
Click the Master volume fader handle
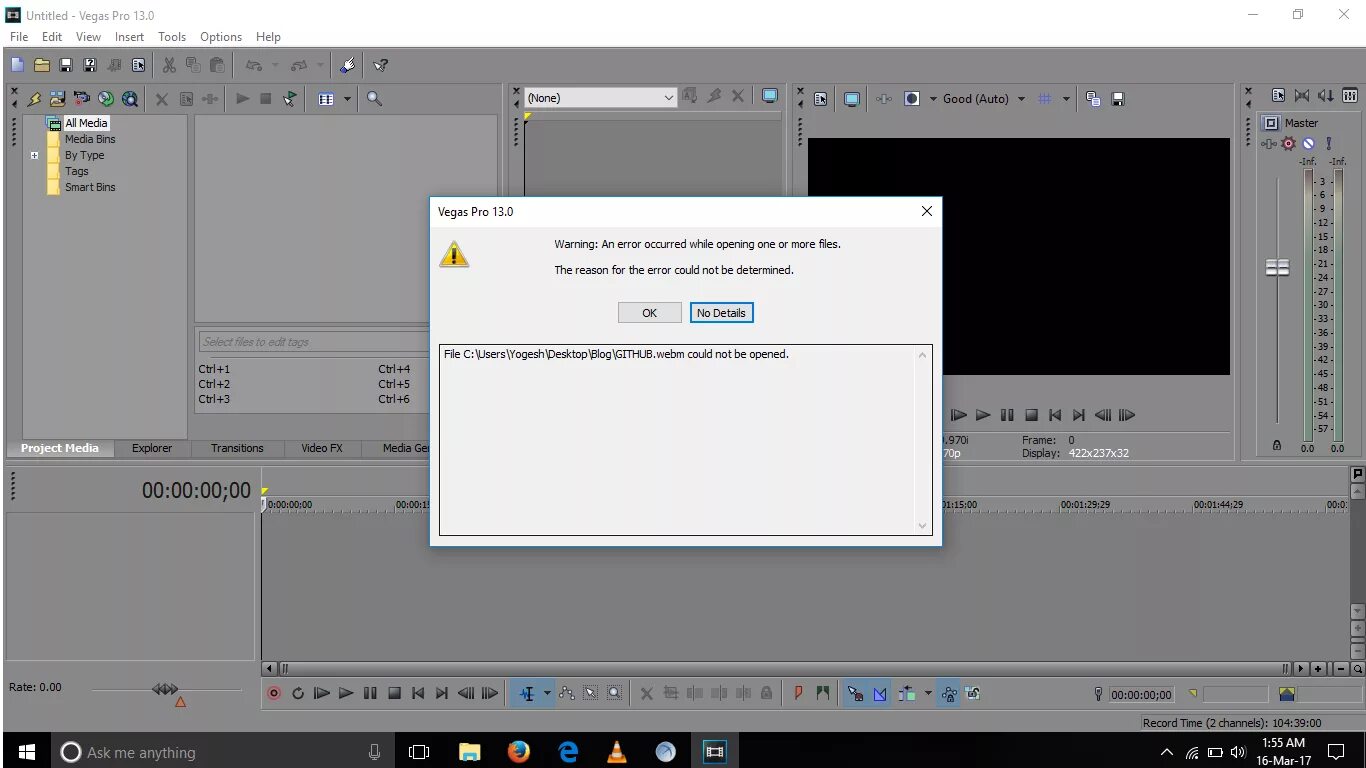coord(1278,268)
